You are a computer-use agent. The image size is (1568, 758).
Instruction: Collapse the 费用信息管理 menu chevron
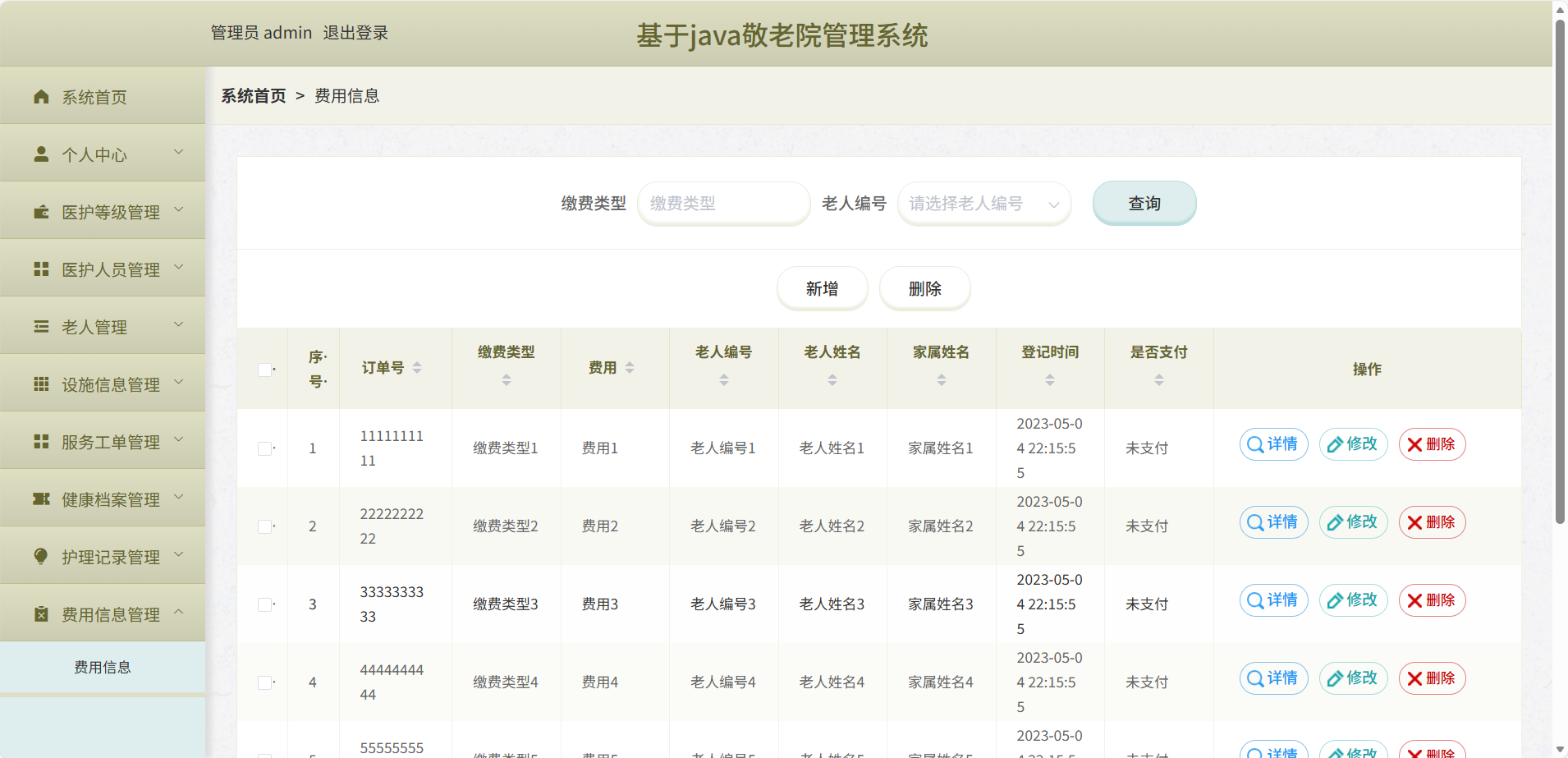178,613
